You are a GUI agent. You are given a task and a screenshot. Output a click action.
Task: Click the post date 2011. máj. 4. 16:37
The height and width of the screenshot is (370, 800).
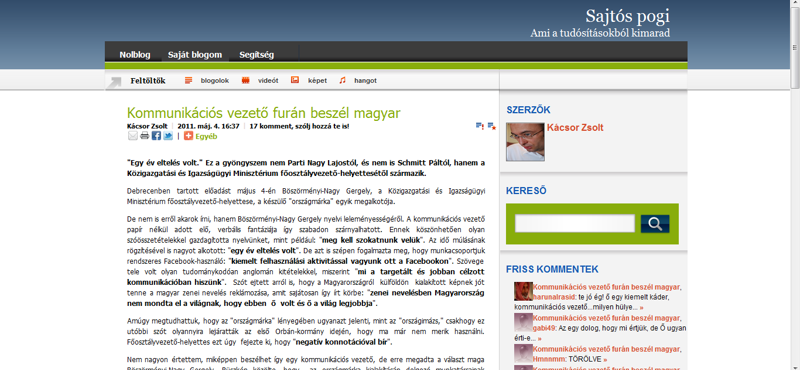(x=208, y=126)
